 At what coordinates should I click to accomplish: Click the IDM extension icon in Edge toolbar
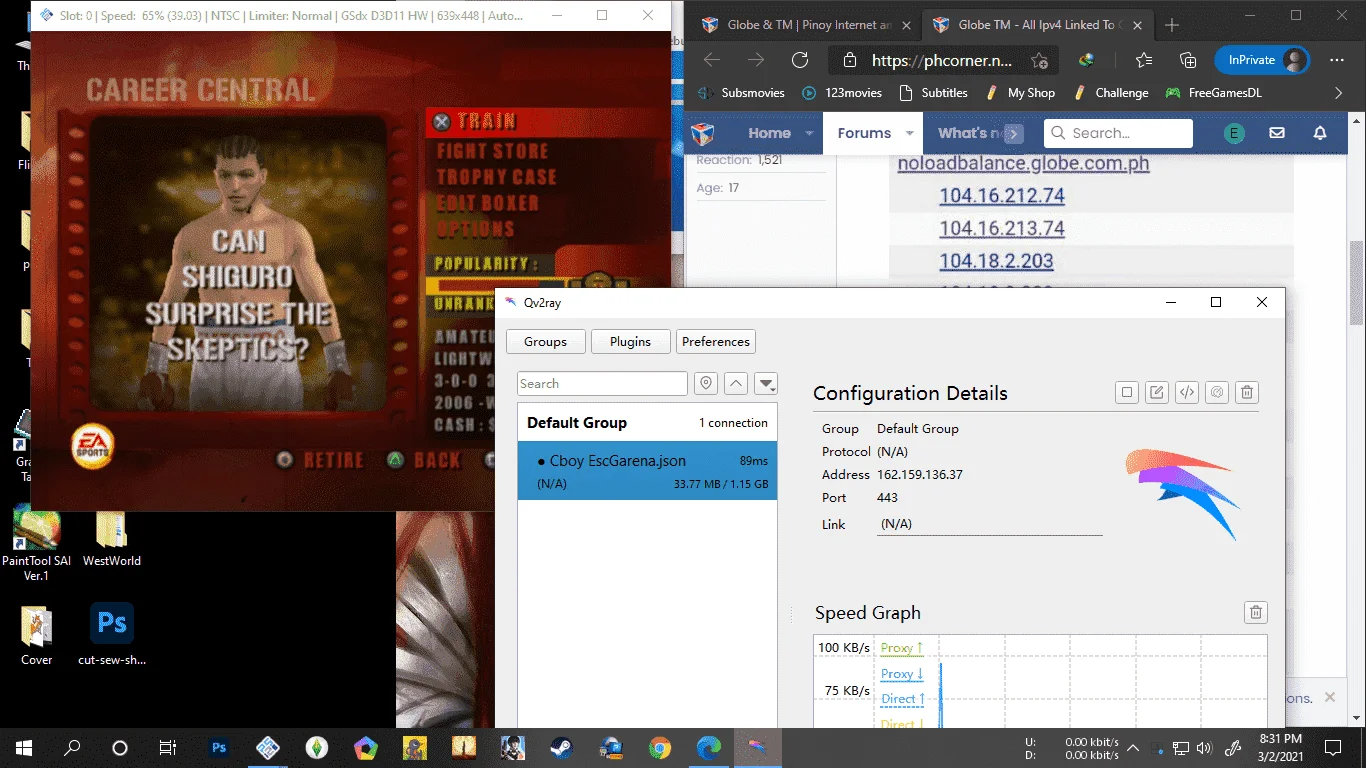tap(1087, 60)
